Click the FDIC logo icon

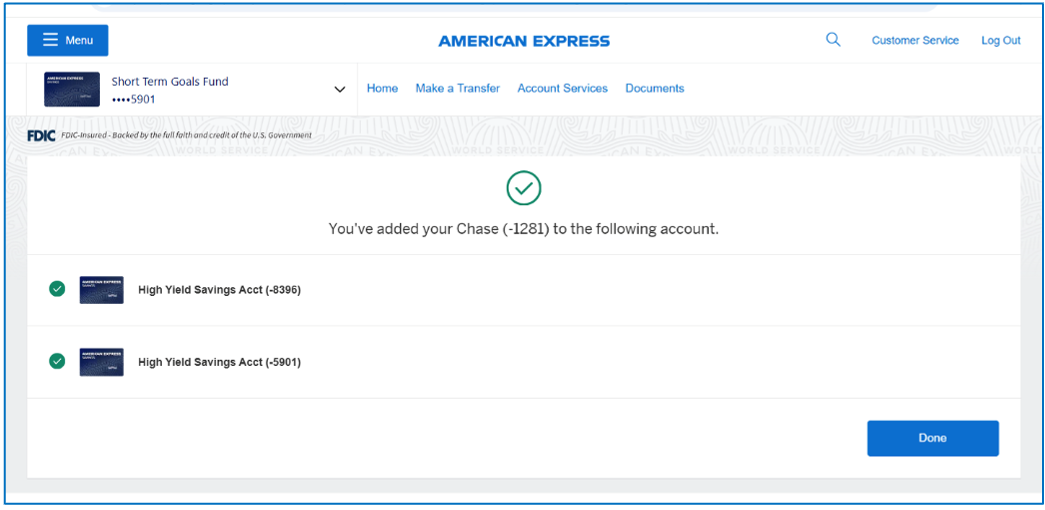tap(41, 135)
